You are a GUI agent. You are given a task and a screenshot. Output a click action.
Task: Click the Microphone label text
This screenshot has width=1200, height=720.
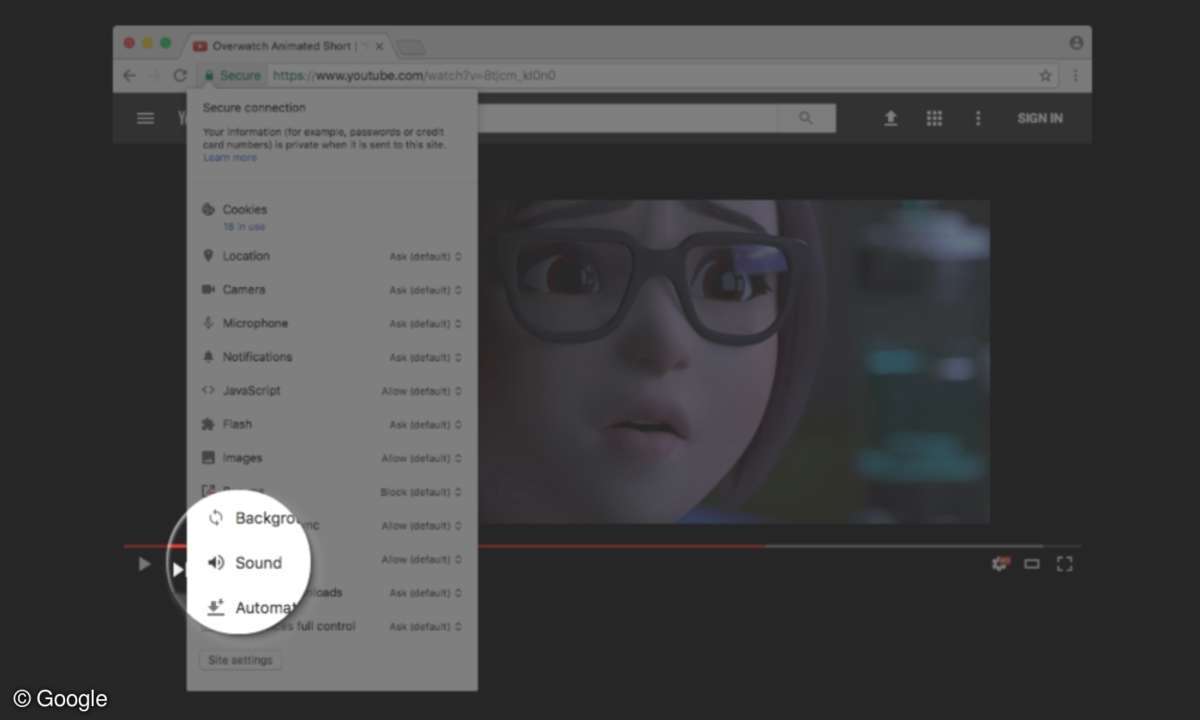point(255,323)
